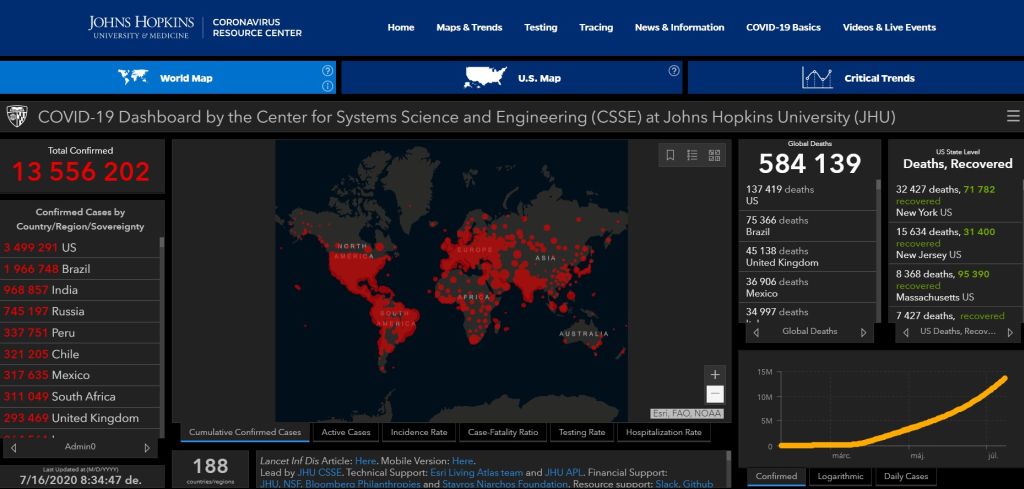Switch to U.S. Map tab
Viewport: 1024px width, 489px height.
click(x=512, y=78)
